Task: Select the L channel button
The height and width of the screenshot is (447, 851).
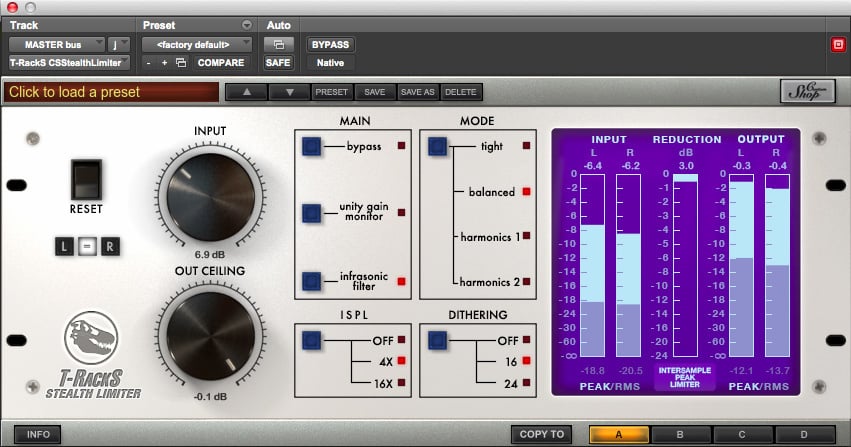Action: click(x=65, y=244)
